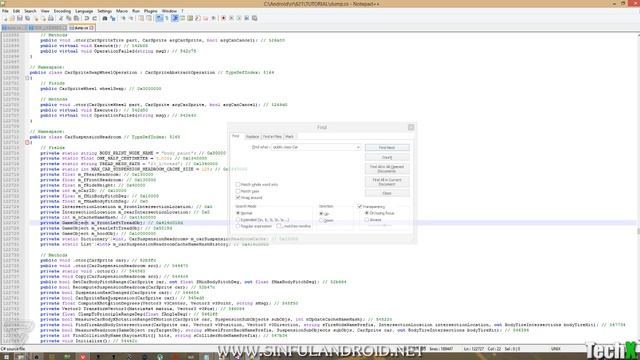Click the Print toolbar icon
Screen dimensions: 640x360
pyautogui.click(x=51, y=18)
